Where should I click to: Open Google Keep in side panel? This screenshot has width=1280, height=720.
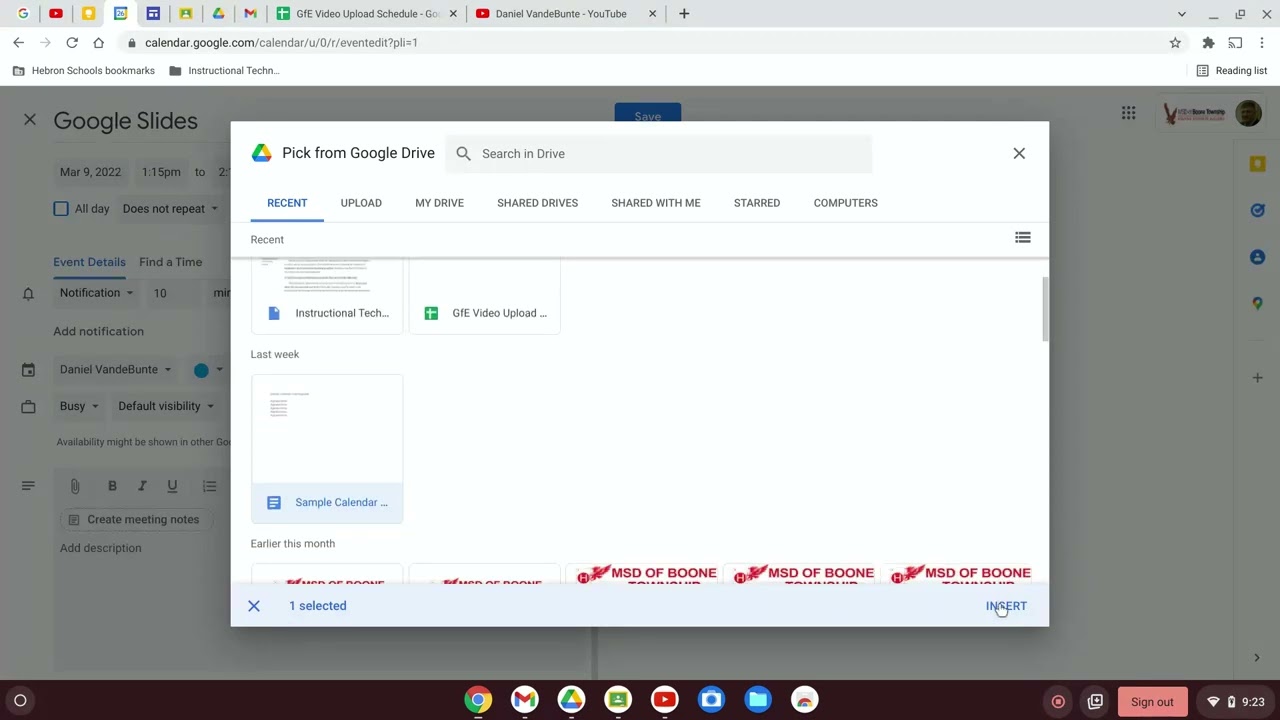click(1257, 164)
